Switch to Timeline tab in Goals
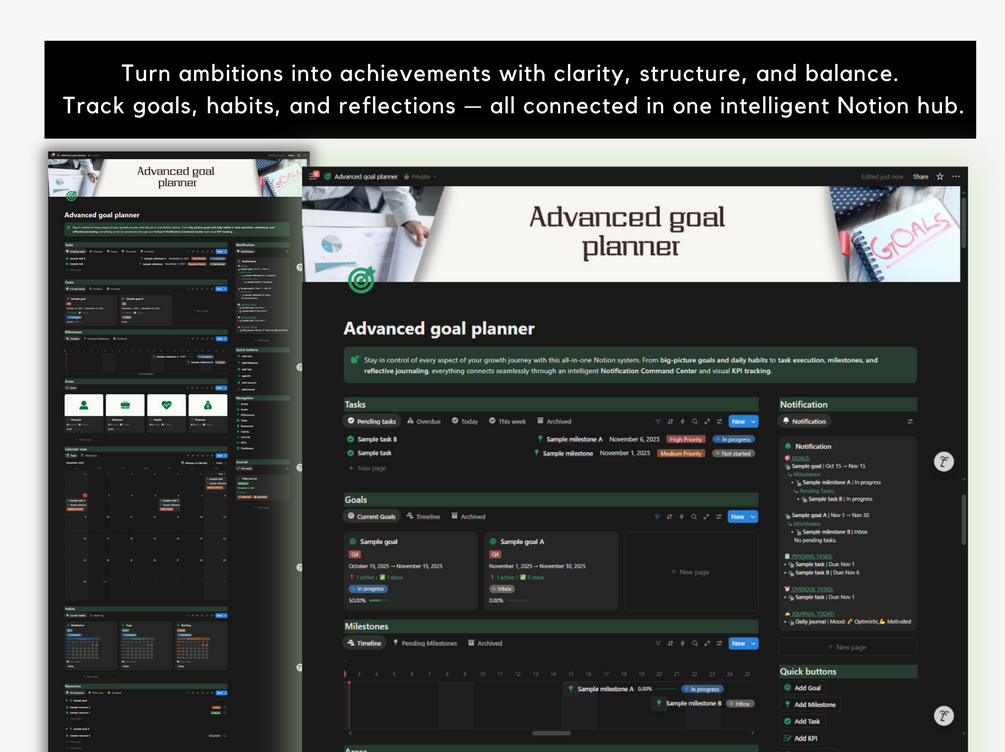The height and width of the screenshot is (752, 1005). 423,516
